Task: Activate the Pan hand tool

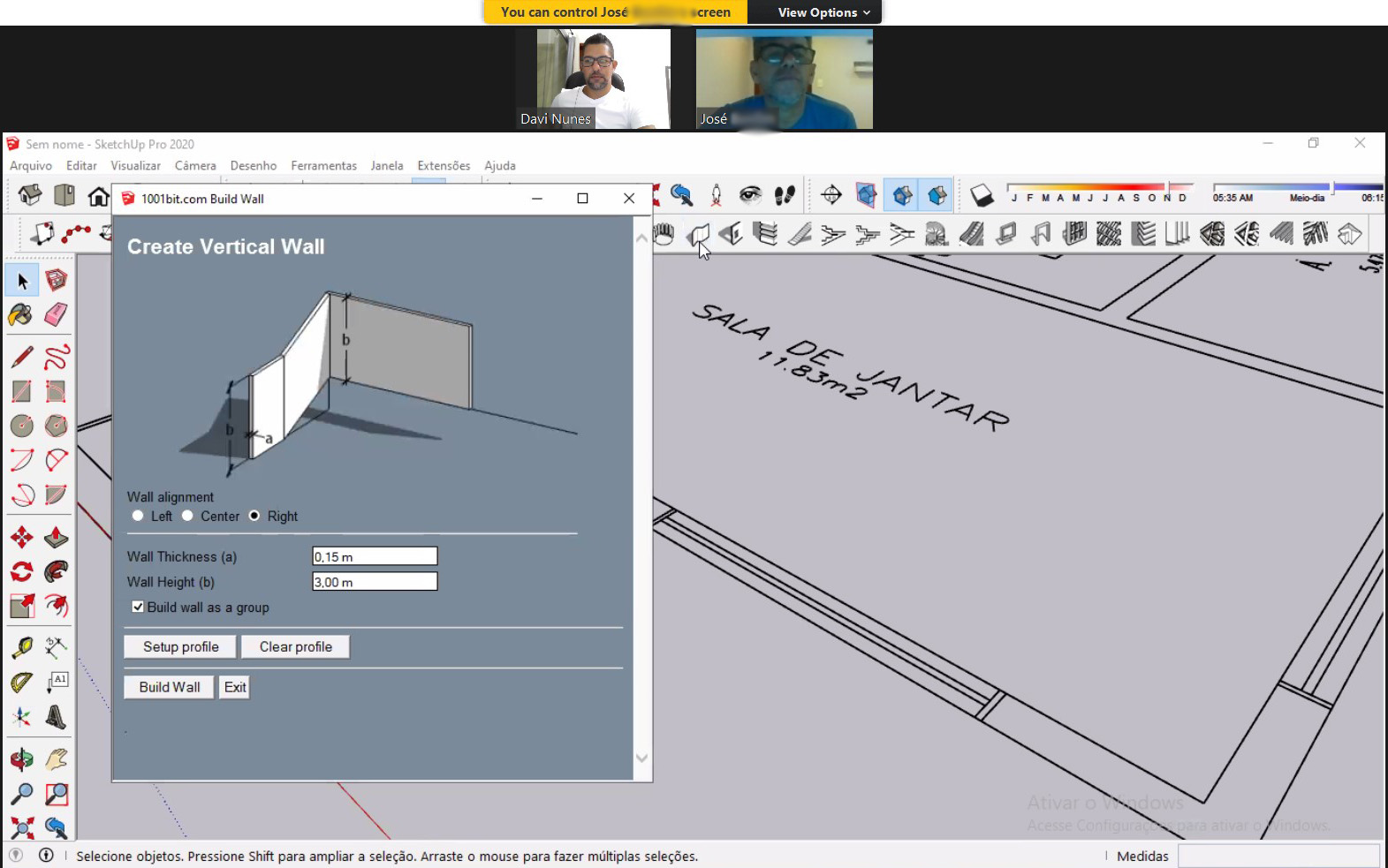Action: tap(57, 759)
